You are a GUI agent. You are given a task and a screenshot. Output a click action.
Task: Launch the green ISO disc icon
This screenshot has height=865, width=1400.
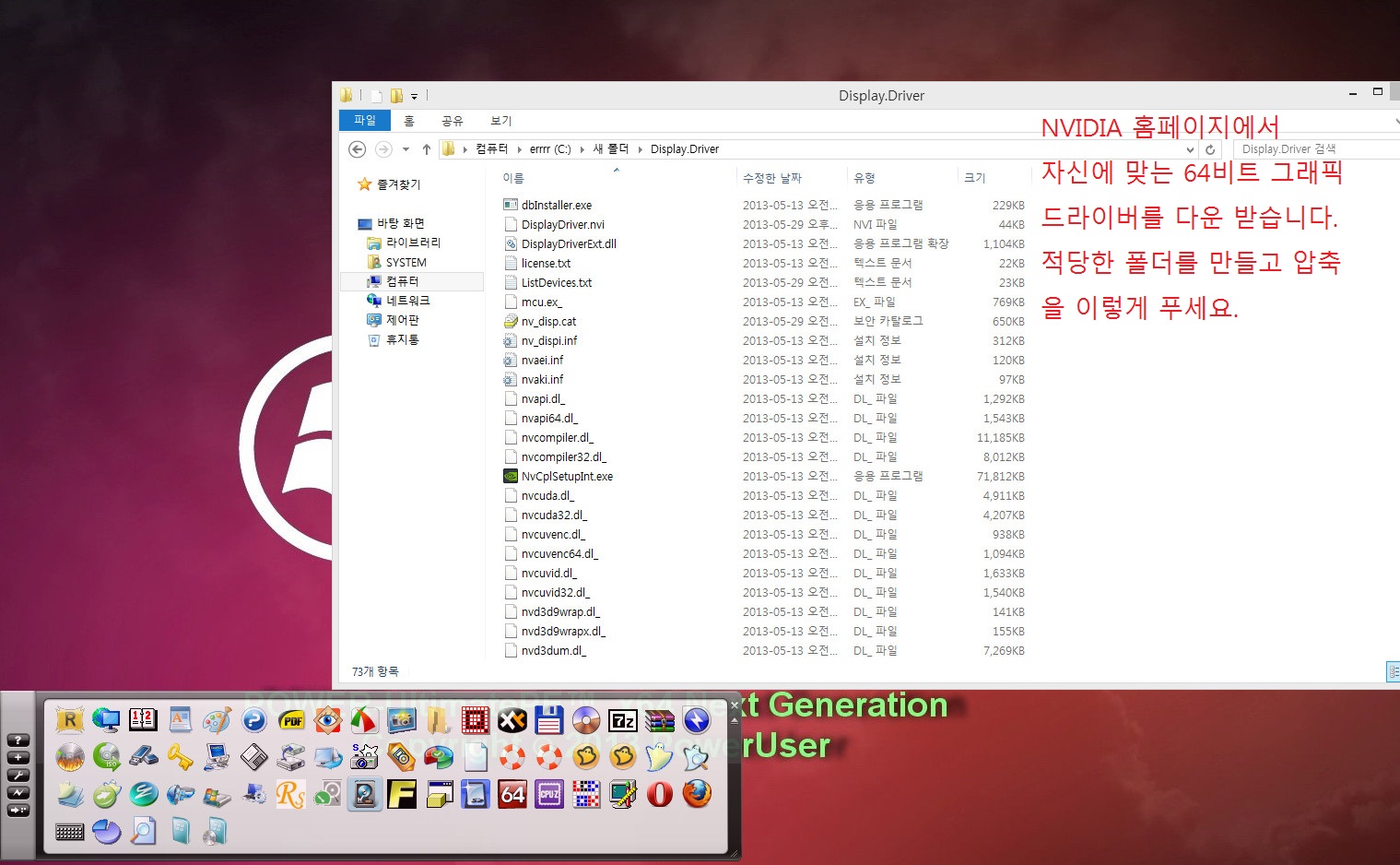click(x=107, y=757)
